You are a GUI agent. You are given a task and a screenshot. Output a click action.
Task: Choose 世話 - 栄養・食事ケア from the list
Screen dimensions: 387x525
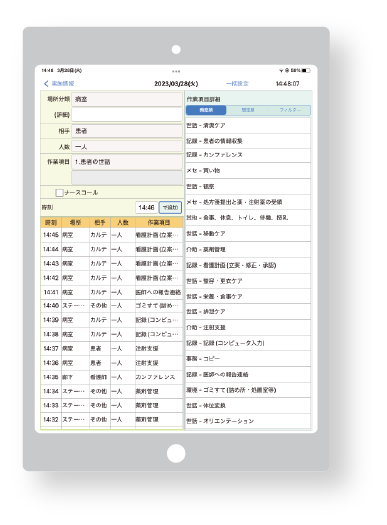(248, 296)
